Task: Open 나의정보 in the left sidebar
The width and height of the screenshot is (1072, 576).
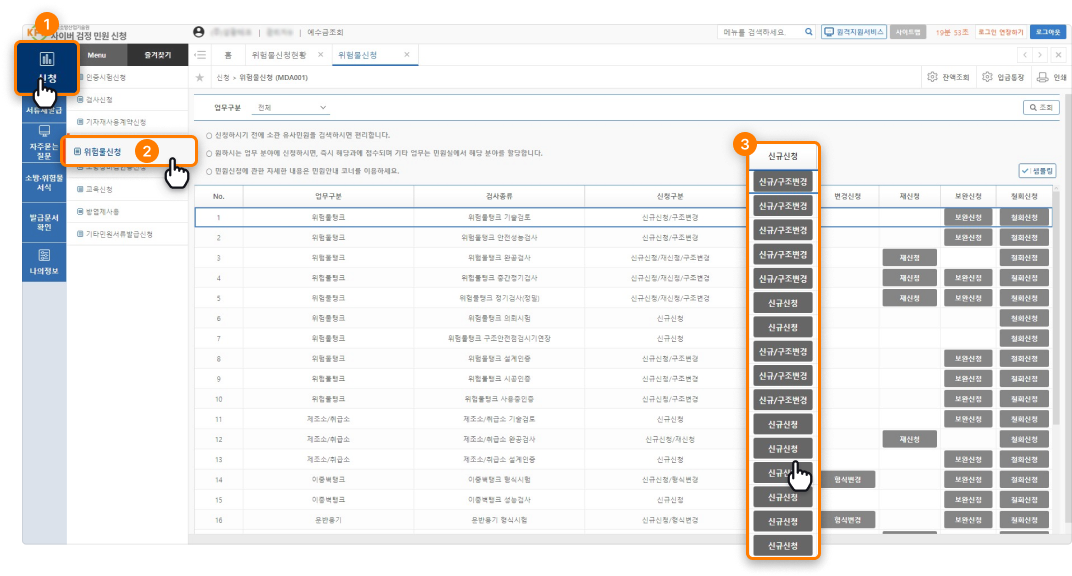Action: pyautogui.click(x=44, y=261)
